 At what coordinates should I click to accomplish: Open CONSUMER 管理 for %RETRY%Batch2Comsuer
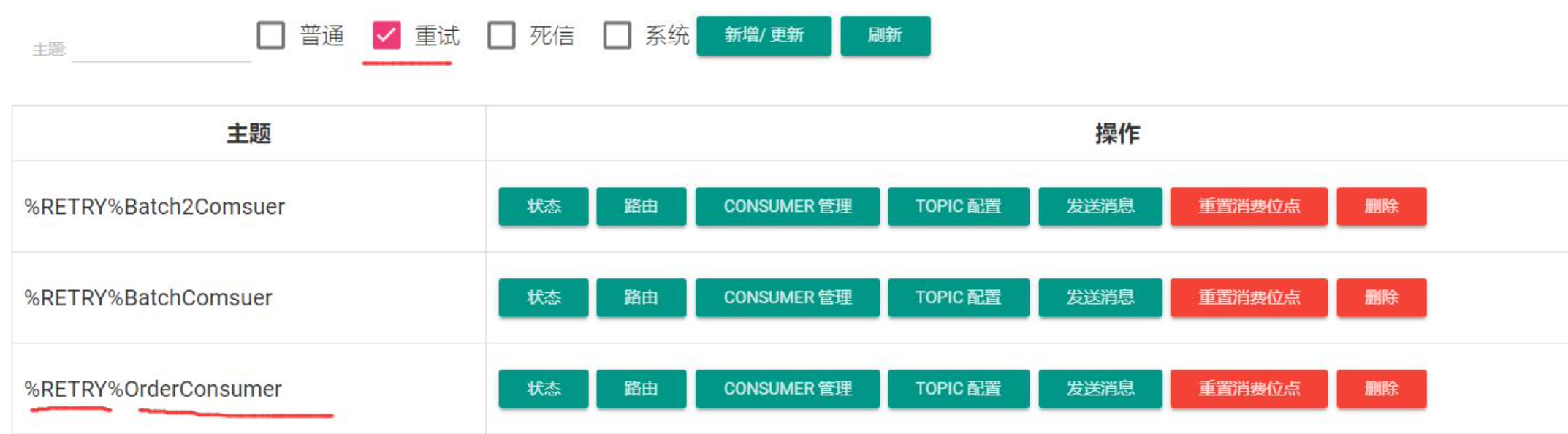point(788,207)
